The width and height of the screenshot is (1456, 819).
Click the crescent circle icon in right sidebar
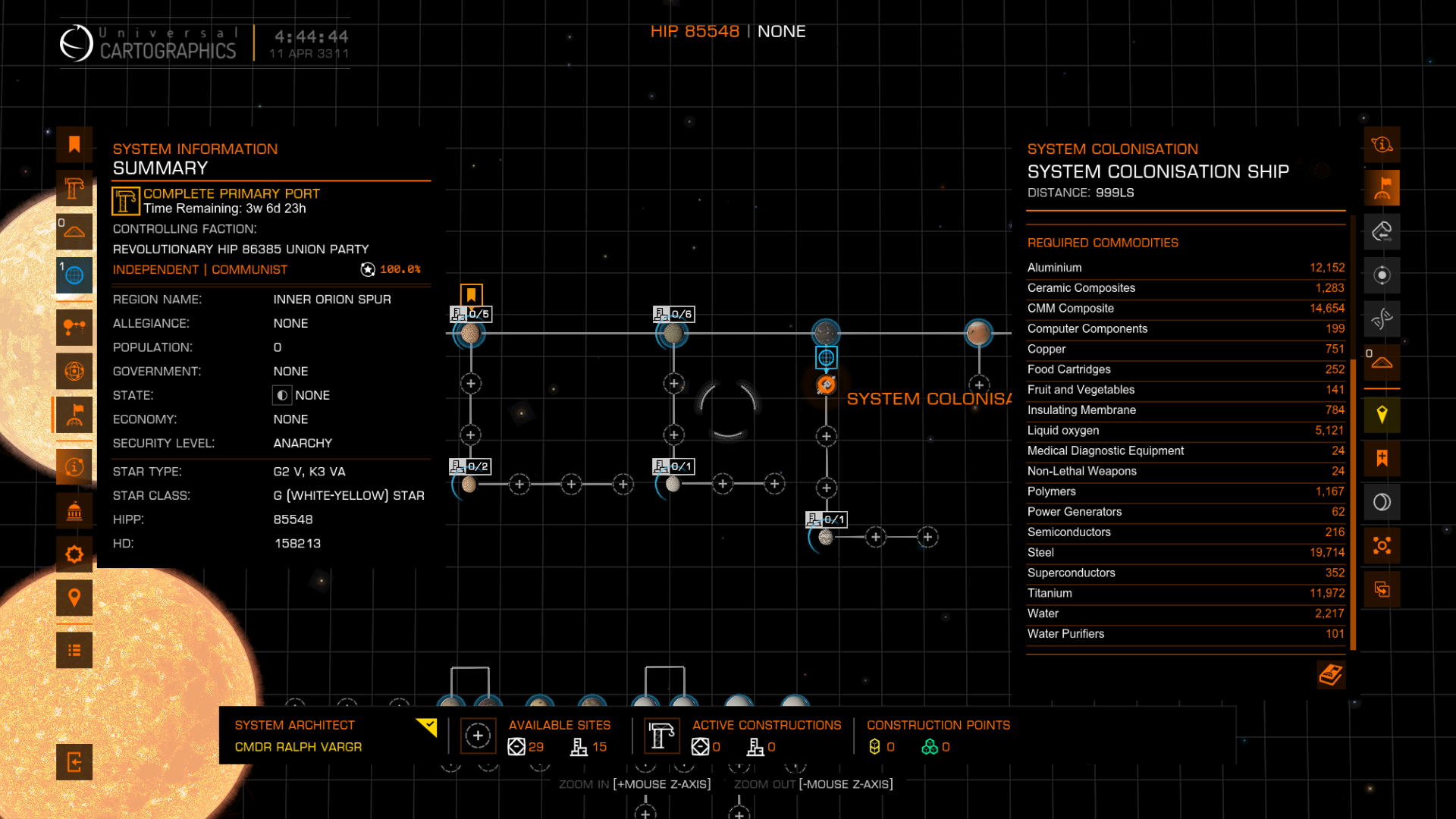click(1382, 502)
